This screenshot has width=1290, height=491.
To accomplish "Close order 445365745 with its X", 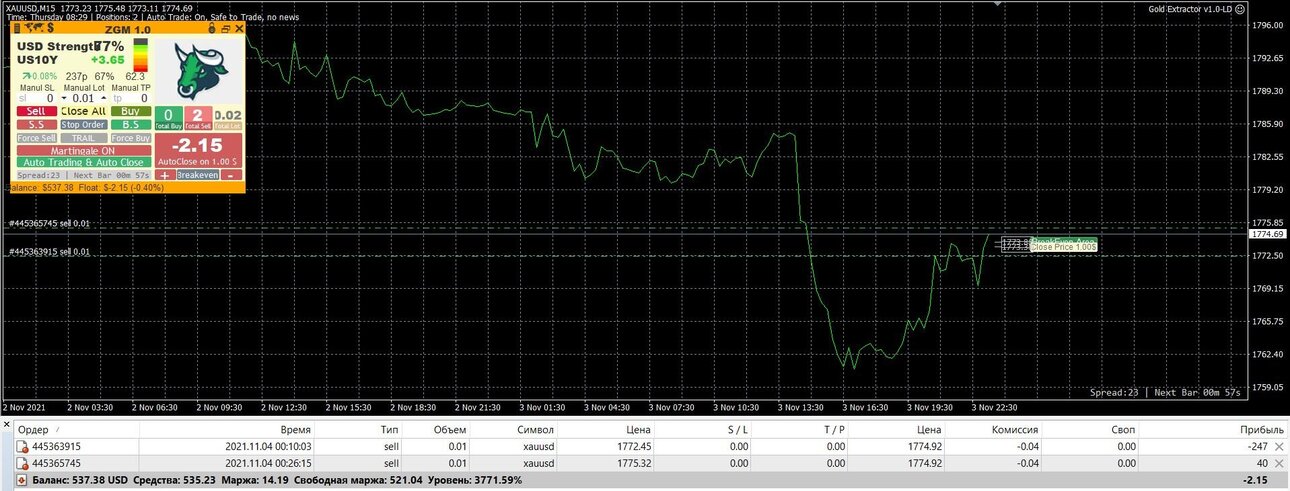I will pyautogui.click(x=1280, y=463).
